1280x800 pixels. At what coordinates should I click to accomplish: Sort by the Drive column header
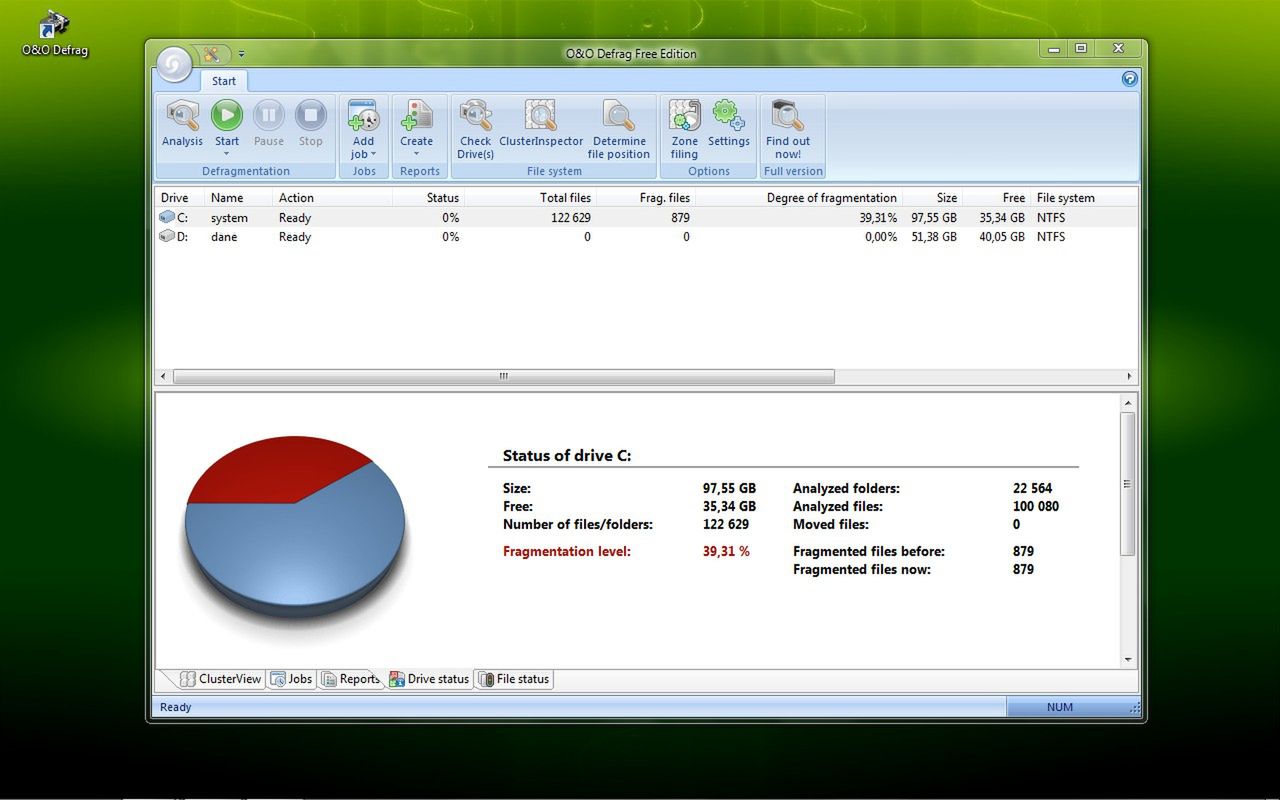click(180, 198)
